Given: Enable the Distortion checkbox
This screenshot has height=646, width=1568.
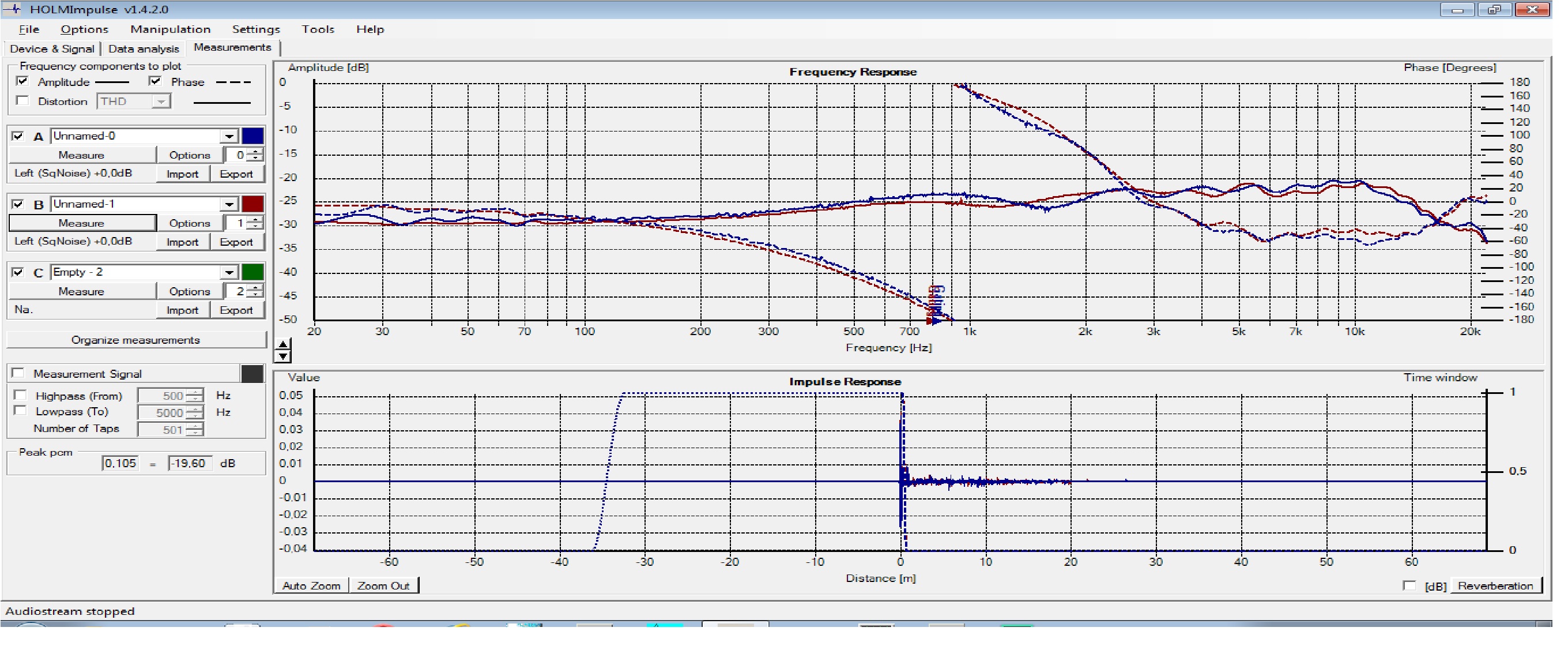Looking at the screenshot, I should tap(22, 101).
